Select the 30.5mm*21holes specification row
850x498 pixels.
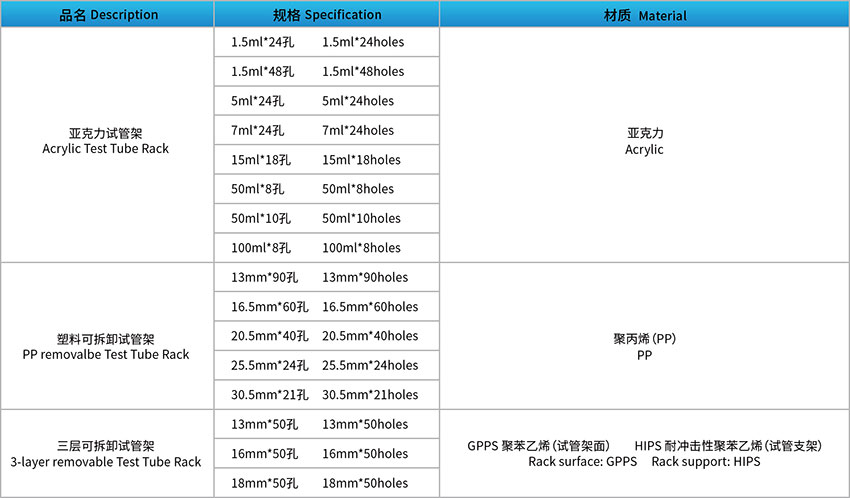coord(327,395)
